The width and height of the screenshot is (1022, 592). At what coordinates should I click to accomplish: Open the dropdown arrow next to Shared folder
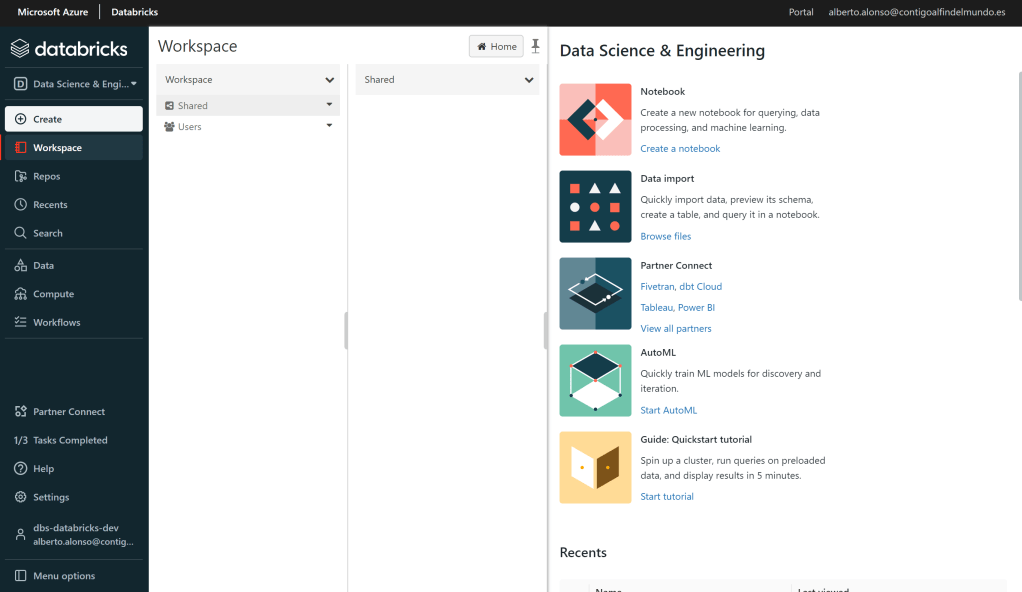tap(329, 105)
